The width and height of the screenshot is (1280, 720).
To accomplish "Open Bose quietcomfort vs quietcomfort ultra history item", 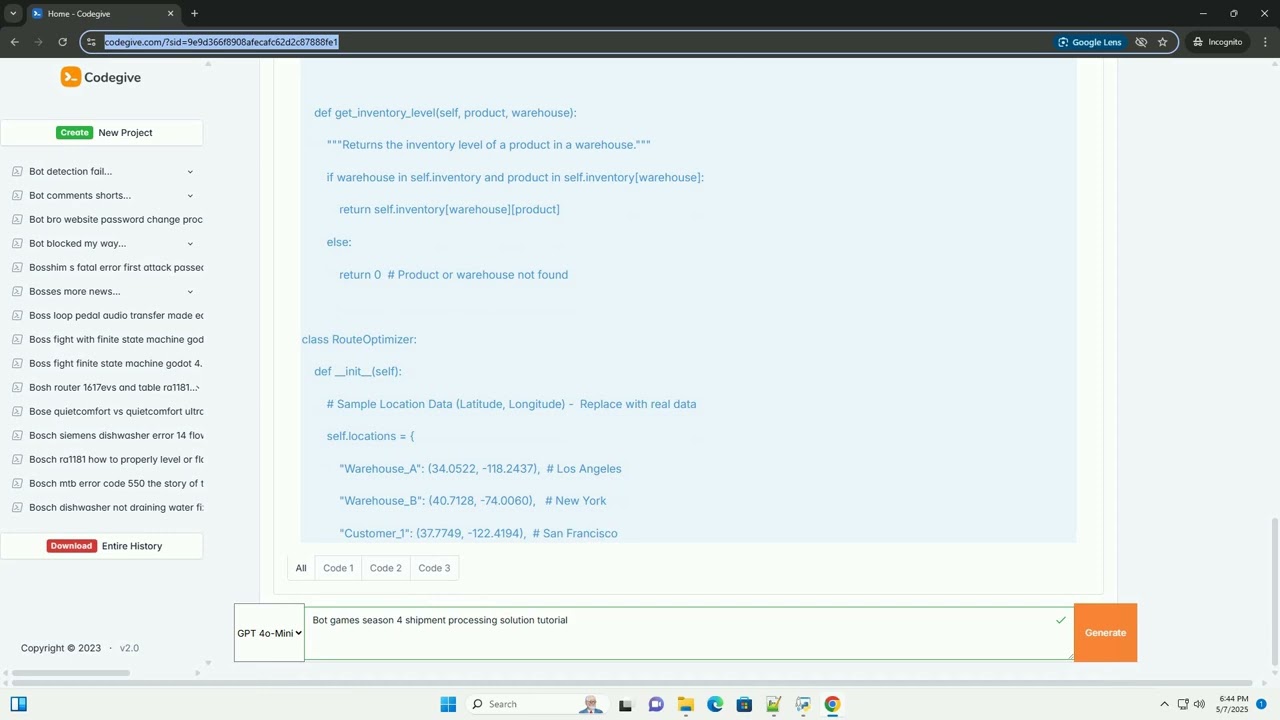I will tap(116, 411).
